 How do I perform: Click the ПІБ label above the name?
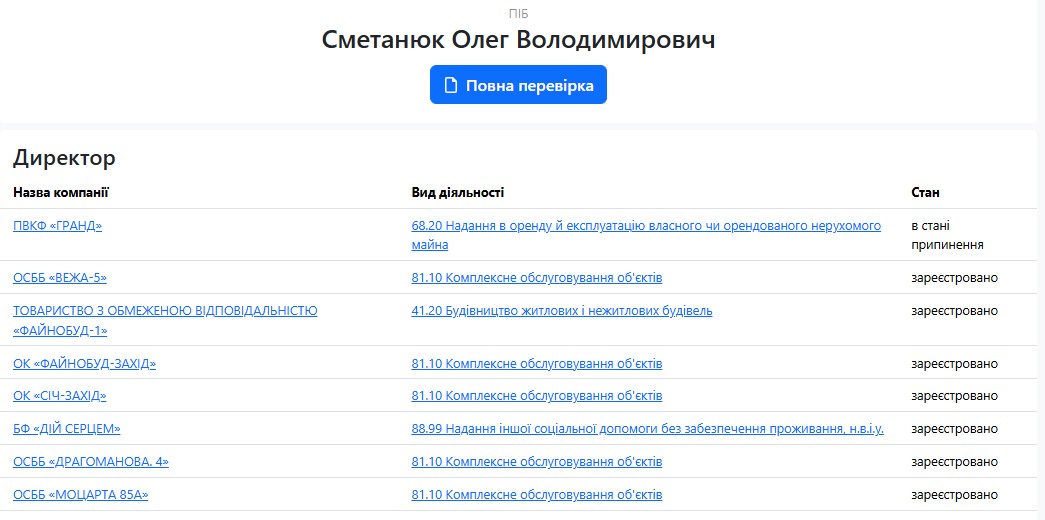(519, 13)
